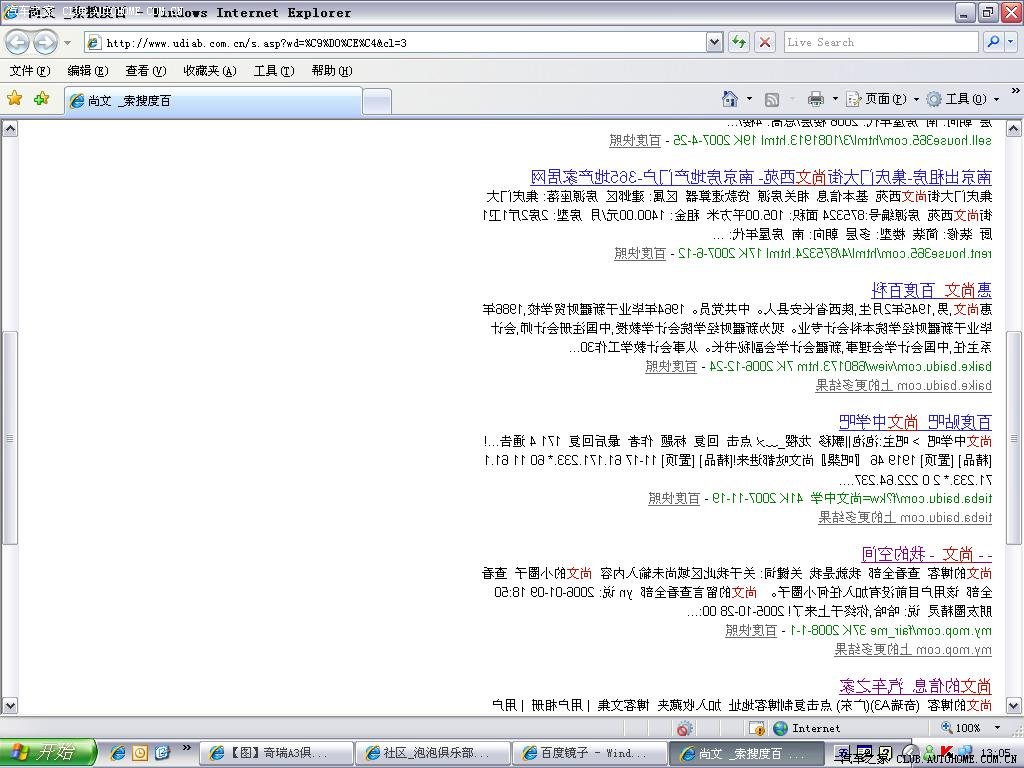The image size is (1024, 768).
Task: Open the 收藏夹(A) menu
Action: pos(210,71)
